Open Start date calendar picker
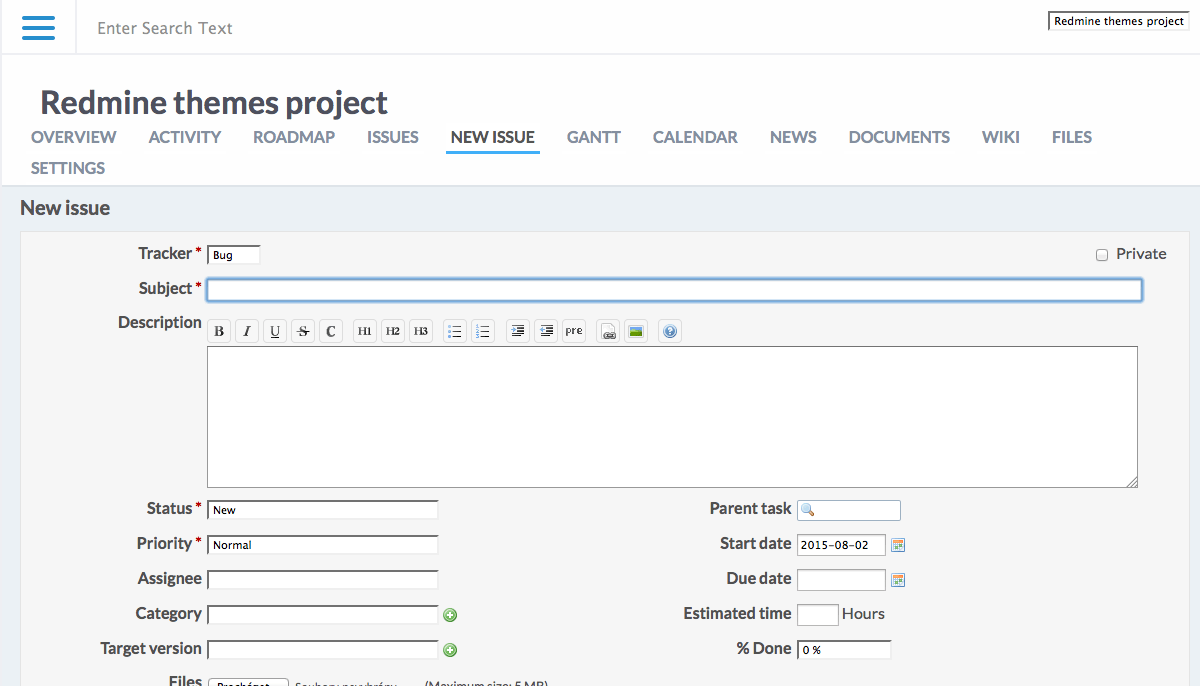Image resolution: width=1200 pixels, height=686 pixels. (898, 545)
